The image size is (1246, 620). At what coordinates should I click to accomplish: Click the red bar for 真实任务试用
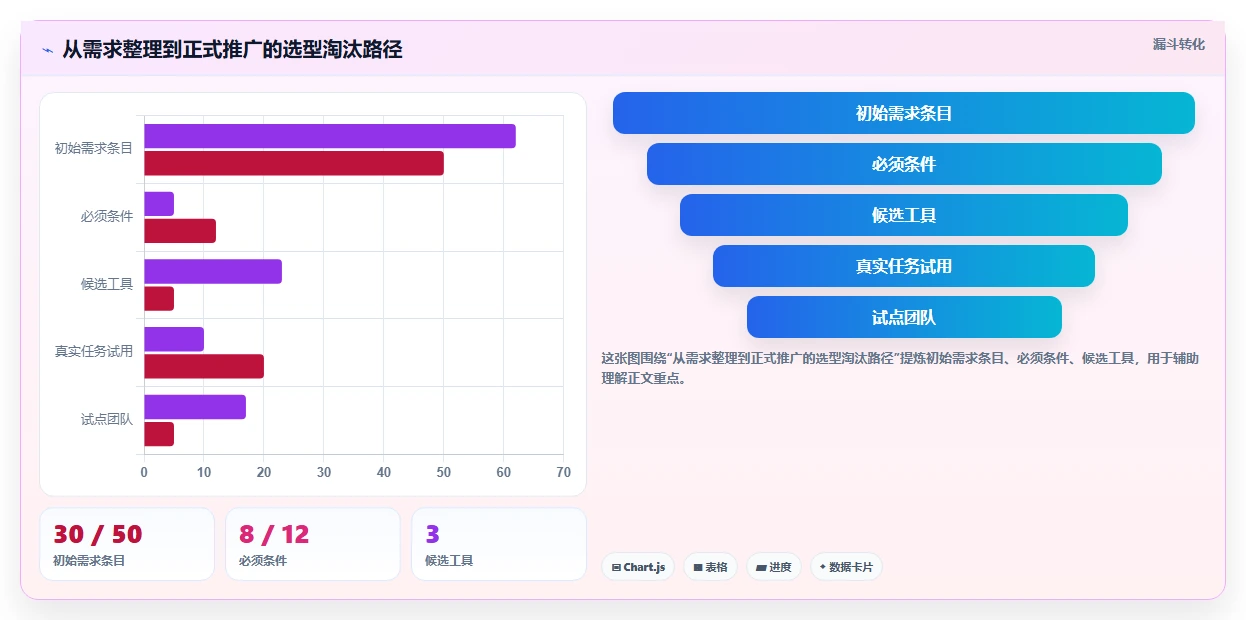point(204,366)
